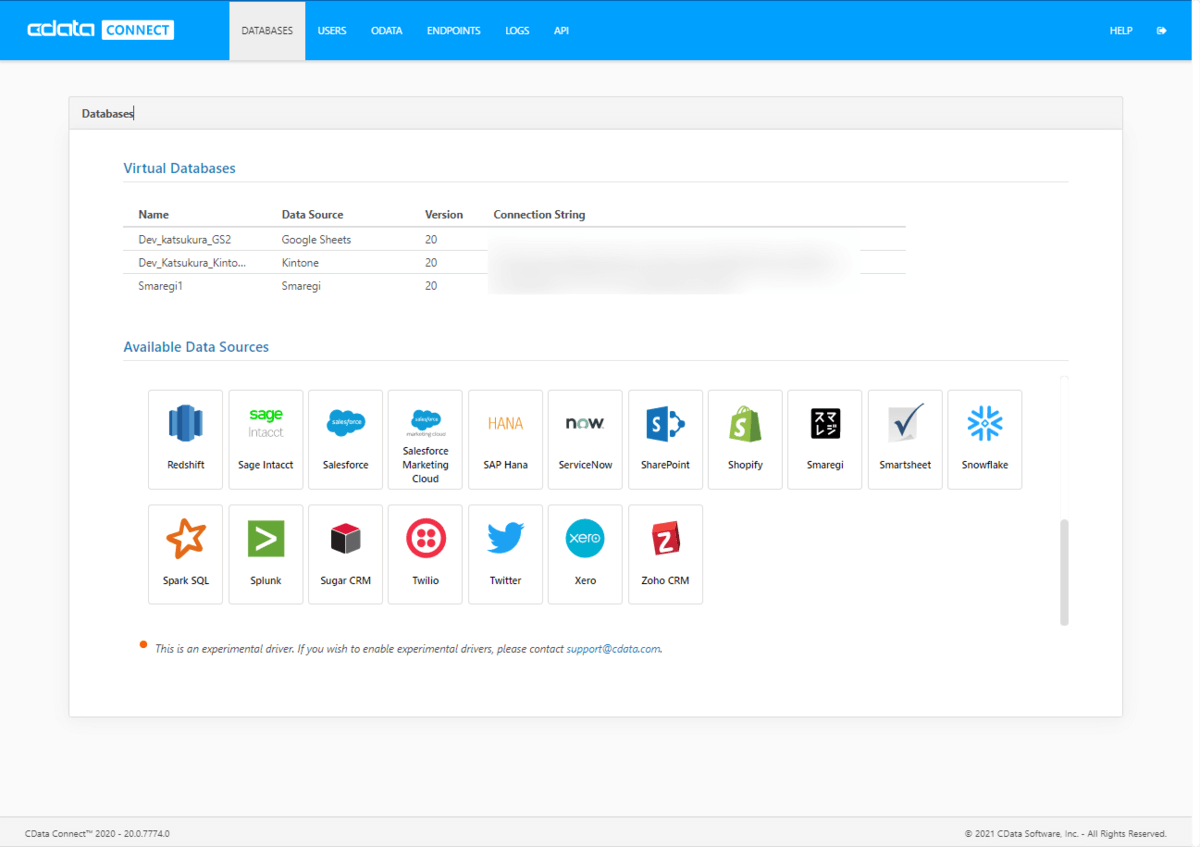Click the data sources list scrollbar
1200x847 pixels.
(x=1064, y=571)
